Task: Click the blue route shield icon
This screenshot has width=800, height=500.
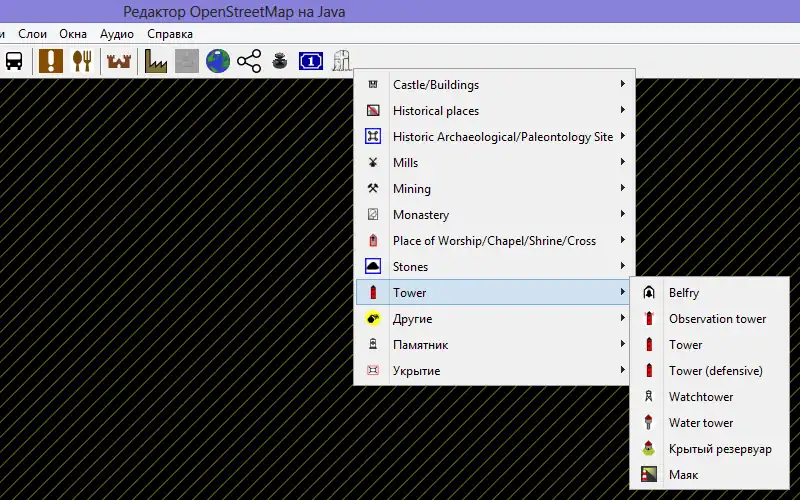Action: tap(311, 62)
